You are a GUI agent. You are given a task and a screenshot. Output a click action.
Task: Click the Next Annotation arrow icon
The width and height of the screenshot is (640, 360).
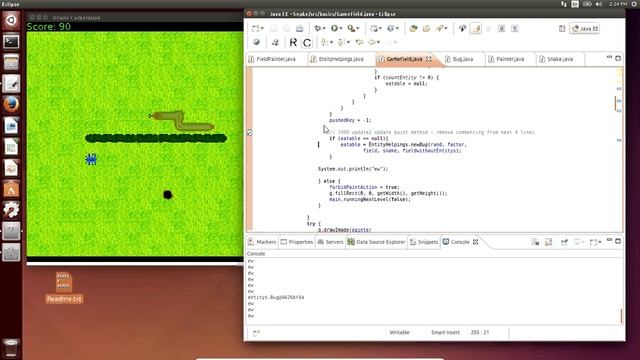pos(324,42)
